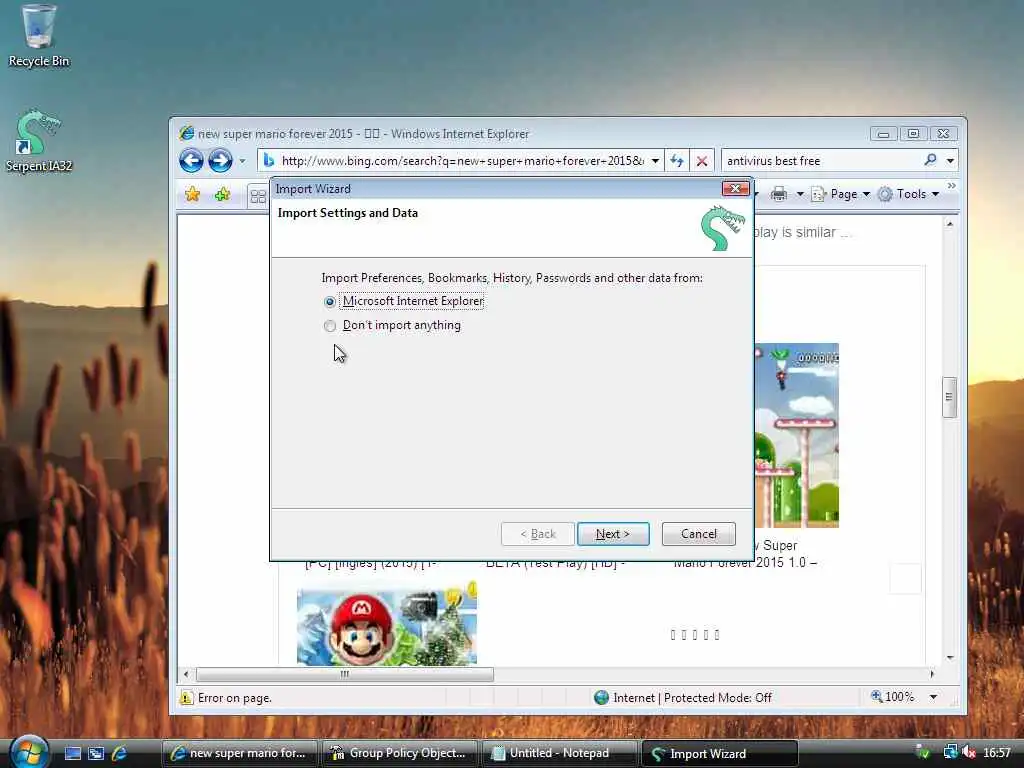Click Show Desktop quick launch icon

[x=72, y=754]
